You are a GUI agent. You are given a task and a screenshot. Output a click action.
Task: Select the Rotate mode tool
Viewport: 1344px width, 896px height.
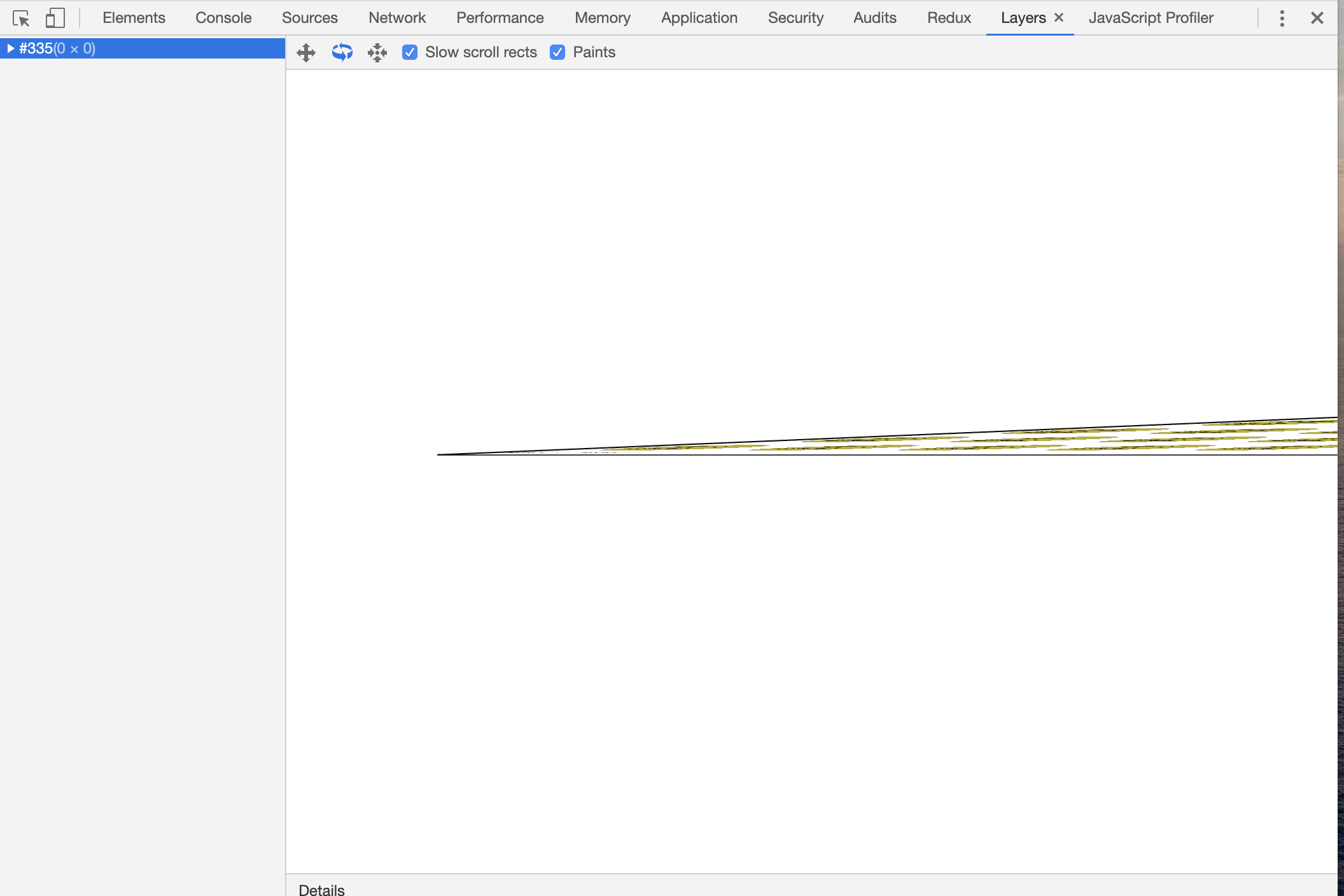(342, 53)
